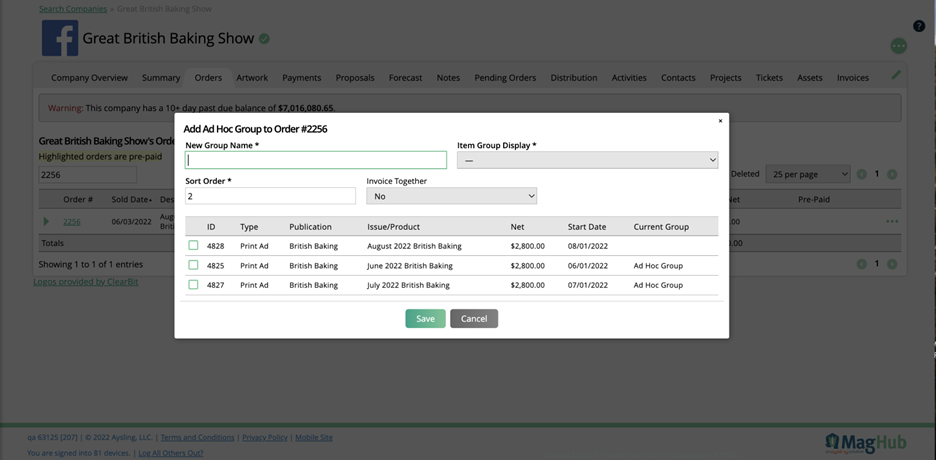Open the green ellipsis actions menu
The image size is (936, 460).
coord(898,46)
